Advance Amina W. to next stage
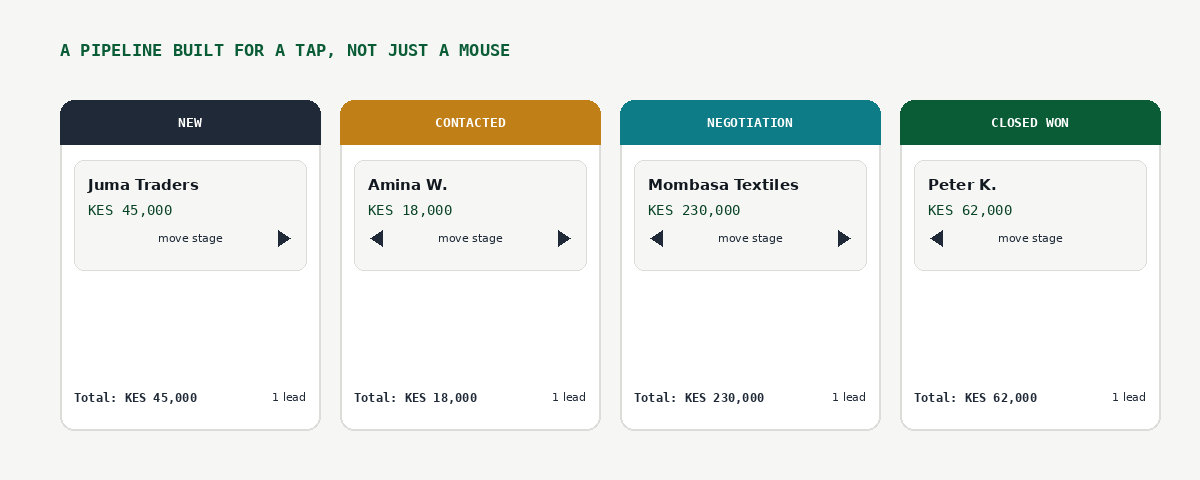Screen dimensions: 1200x480 pyautogui.click(x=564, y=238)
